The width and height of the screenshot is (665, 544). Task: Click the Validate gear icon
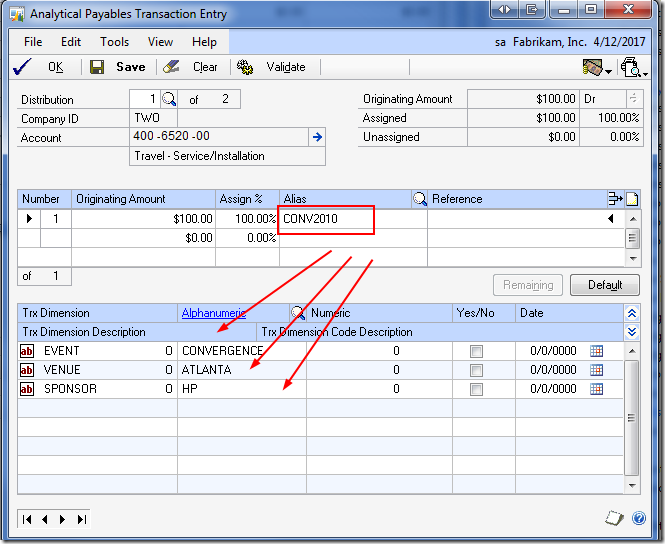245,67
